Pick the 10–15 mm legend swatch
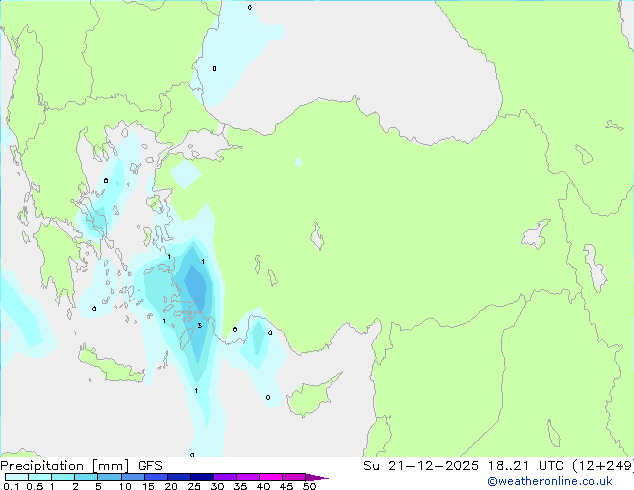The width and height of the screenshot is (634, 490). 132,477
